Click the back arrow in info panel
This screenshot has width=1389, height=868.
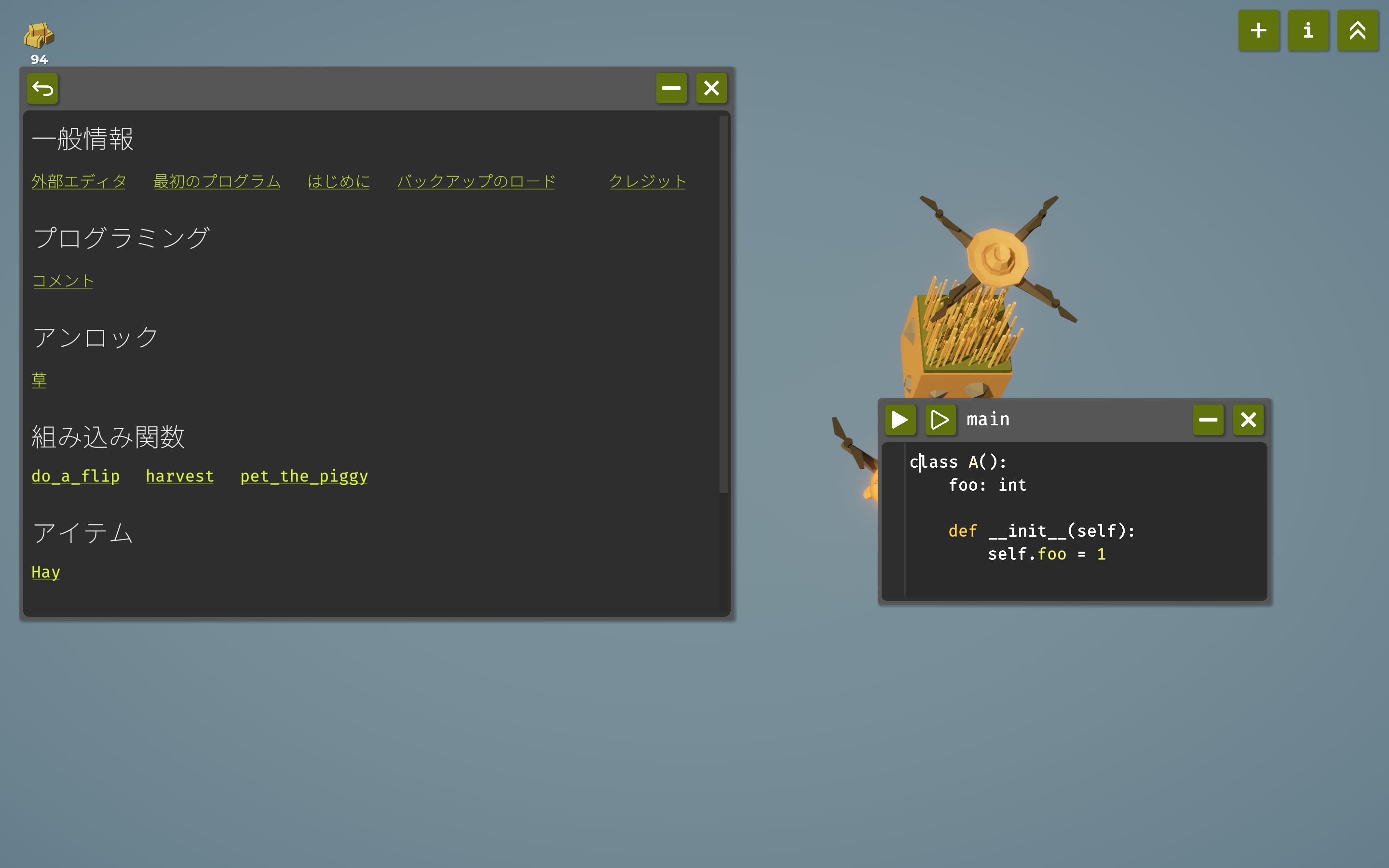(x=42, y=88)
